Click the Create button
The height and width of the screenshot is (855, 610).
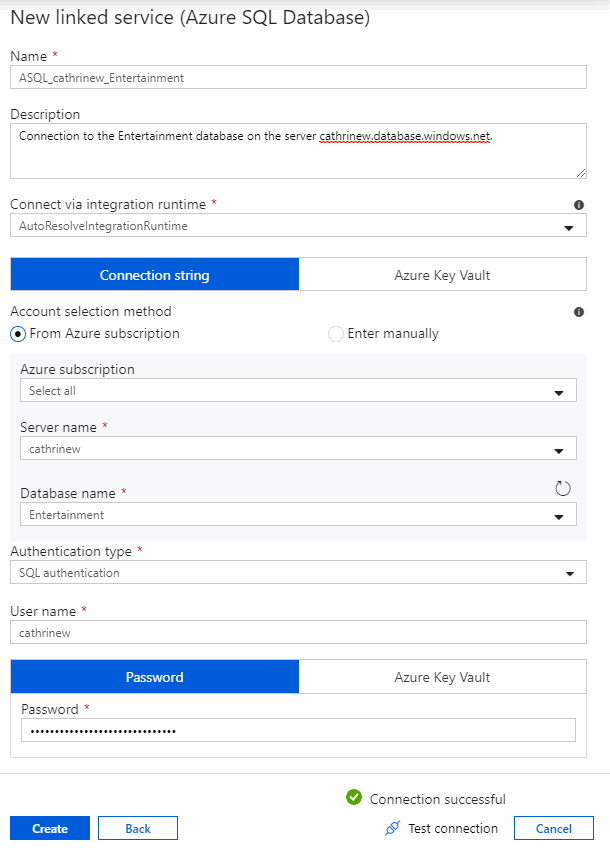point(49,828)
